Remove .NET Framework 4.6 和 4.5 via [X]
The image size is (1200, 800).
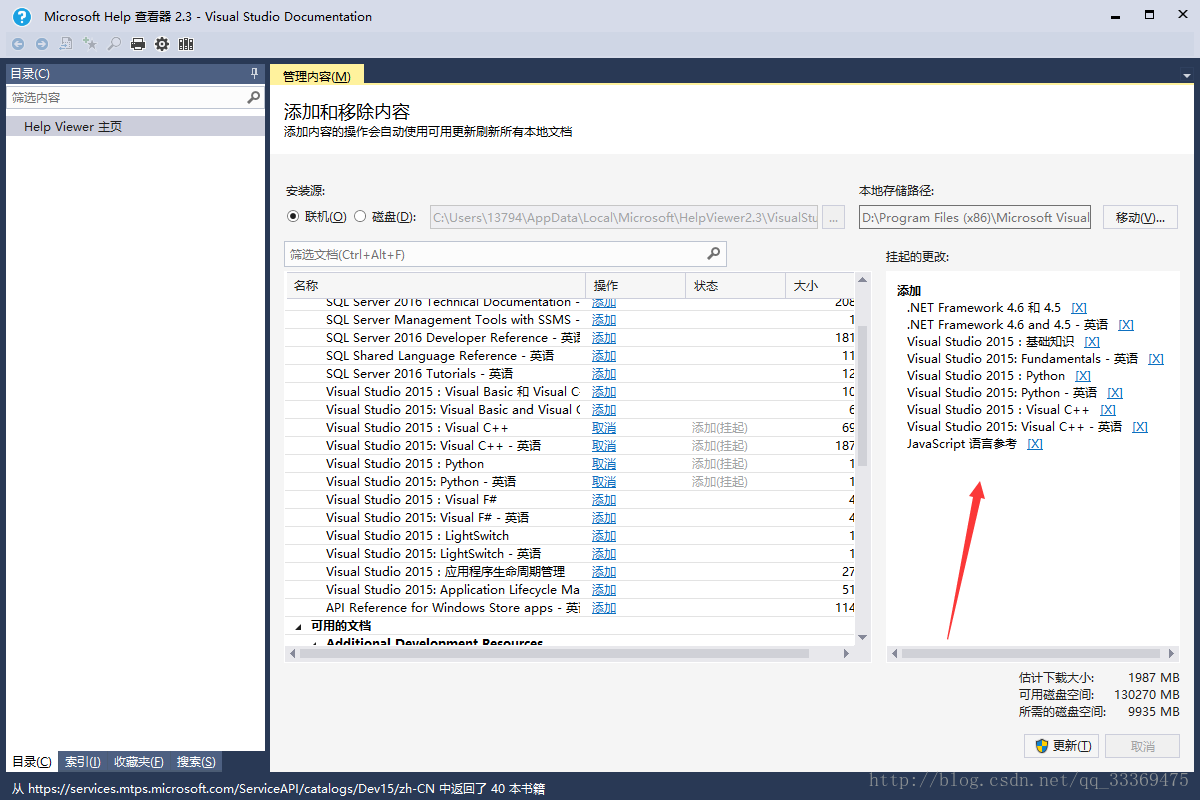pyautogui.click(x=1079, y=308)
